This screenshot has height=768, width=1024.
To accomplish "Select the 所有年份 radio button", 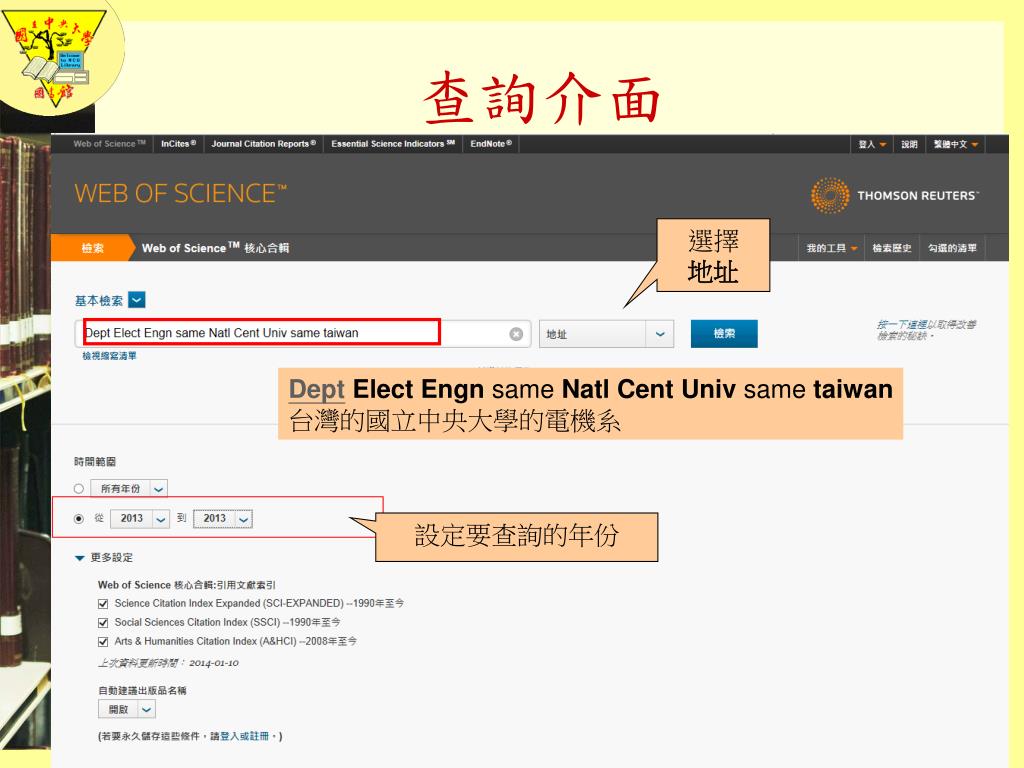I will tap(79, 488).
